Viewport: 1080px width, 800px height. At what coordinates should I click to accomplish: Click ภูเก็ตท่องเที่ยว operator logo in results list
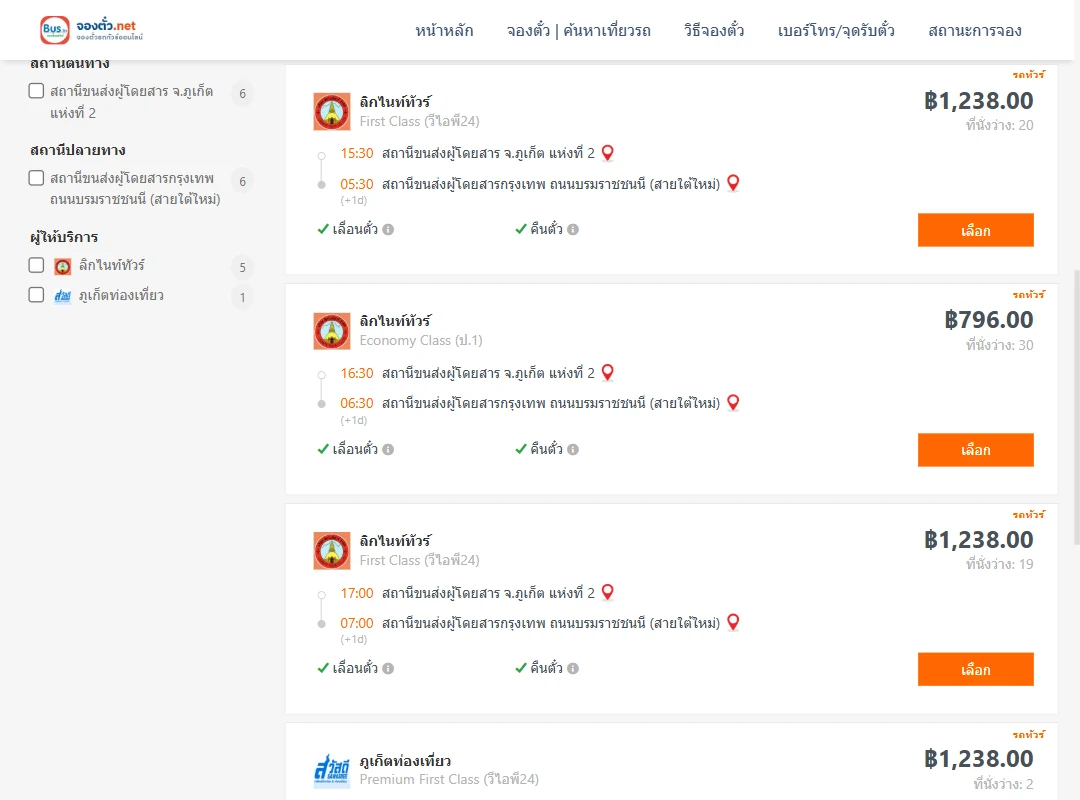pyautogui.click(x=332, y=770)
